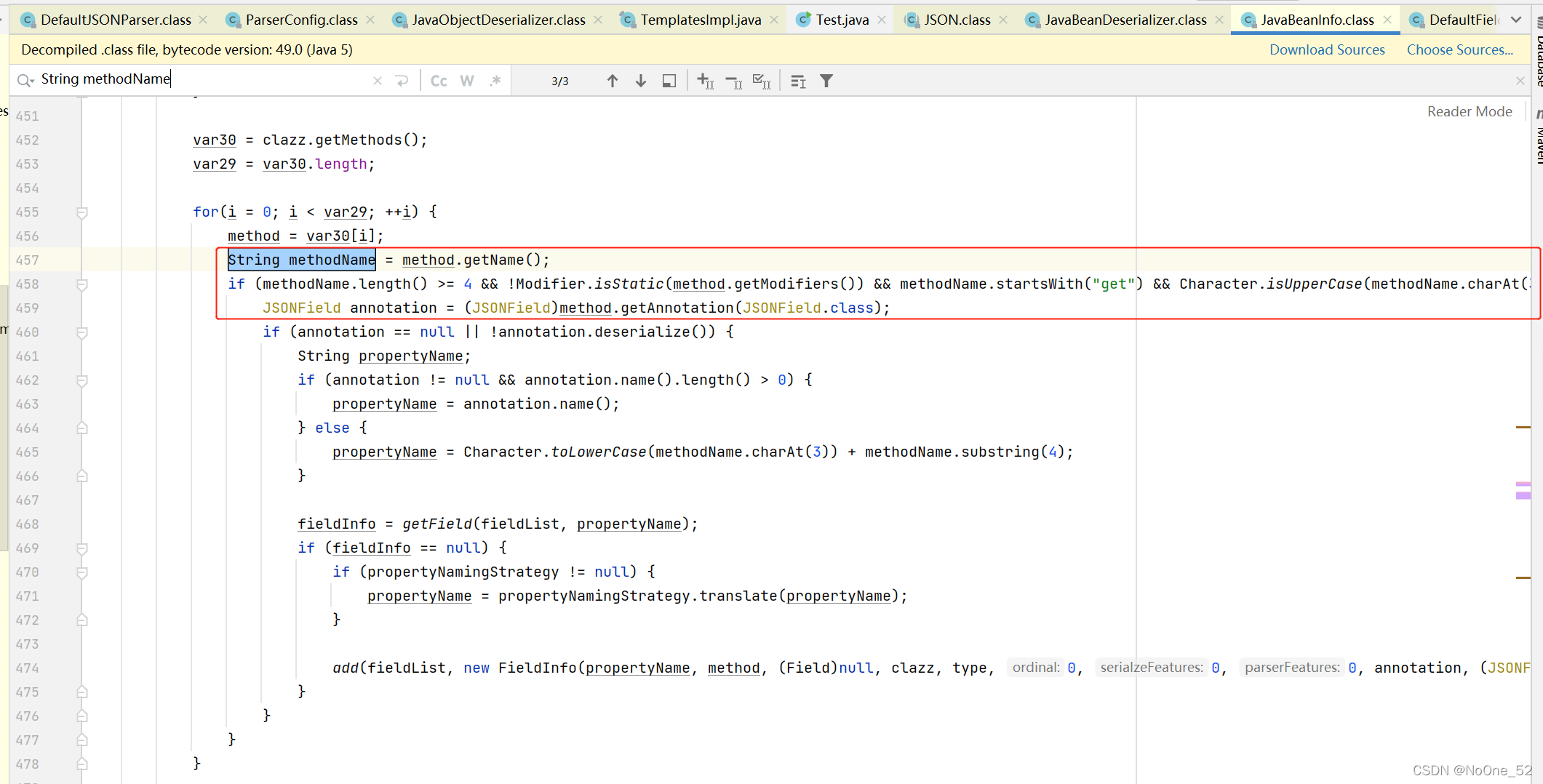Open search history magnifier icon
Viewport: 1543px width, 784px height.
(x=25, y=80)
